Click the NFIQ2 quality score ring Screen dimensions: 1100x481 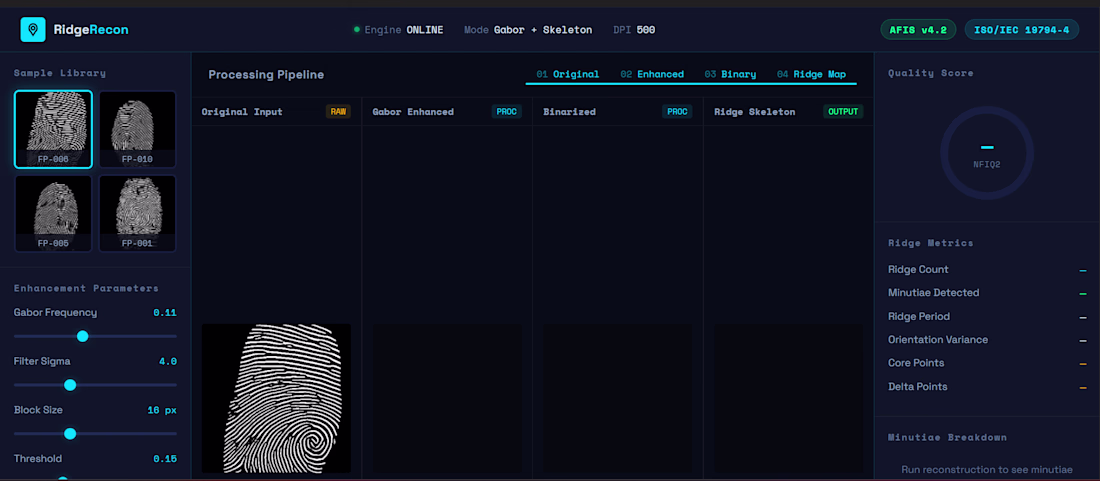click(x=987, y=153)
